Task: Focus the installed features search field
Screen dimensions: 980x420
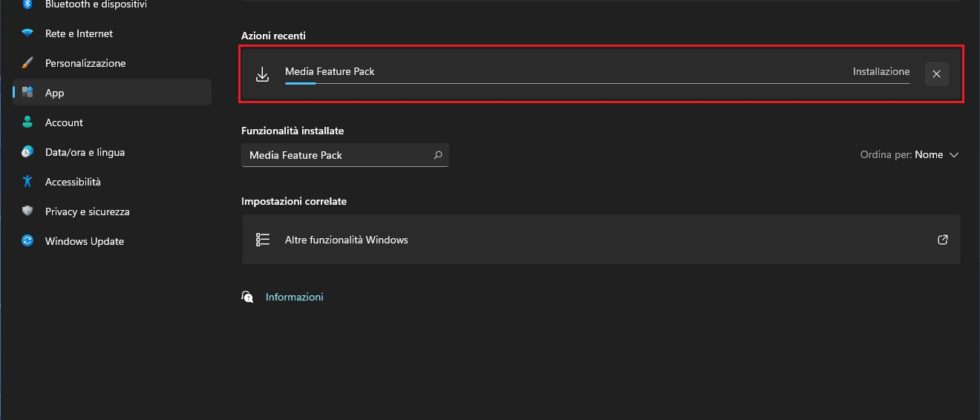Action: click(335, 155)
